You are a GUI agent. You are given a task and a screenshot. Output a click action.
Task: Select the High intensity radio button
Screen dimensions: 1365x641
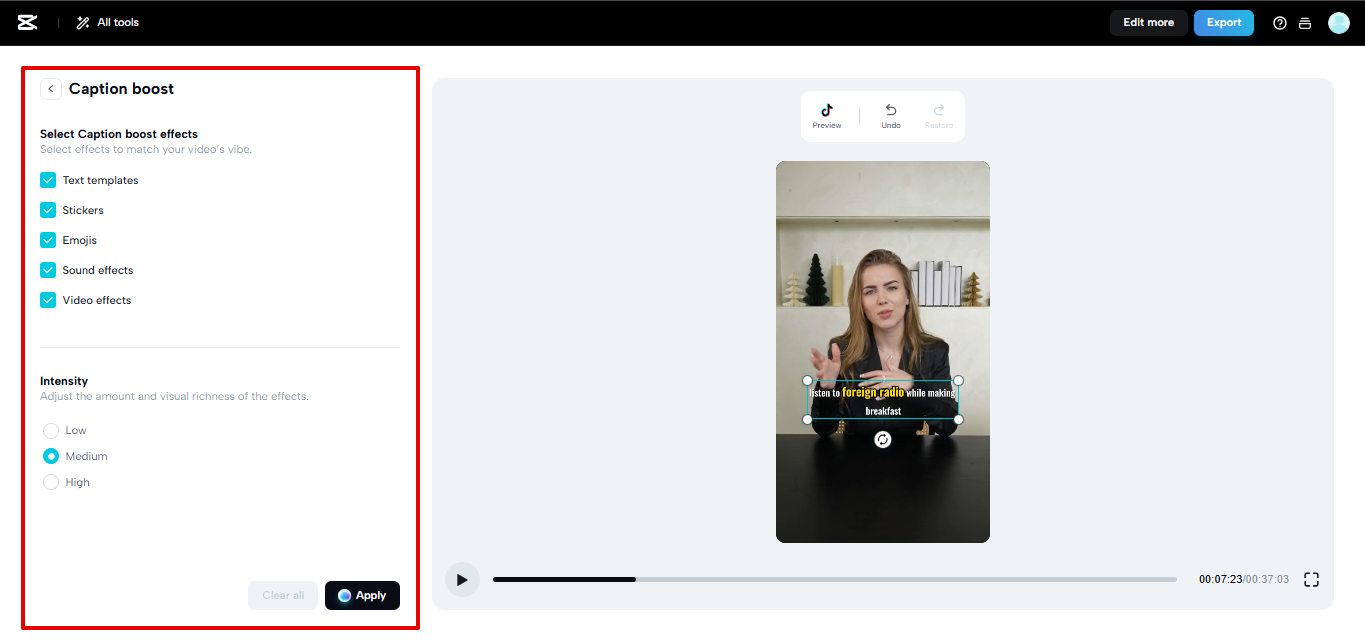click(51, 481)
